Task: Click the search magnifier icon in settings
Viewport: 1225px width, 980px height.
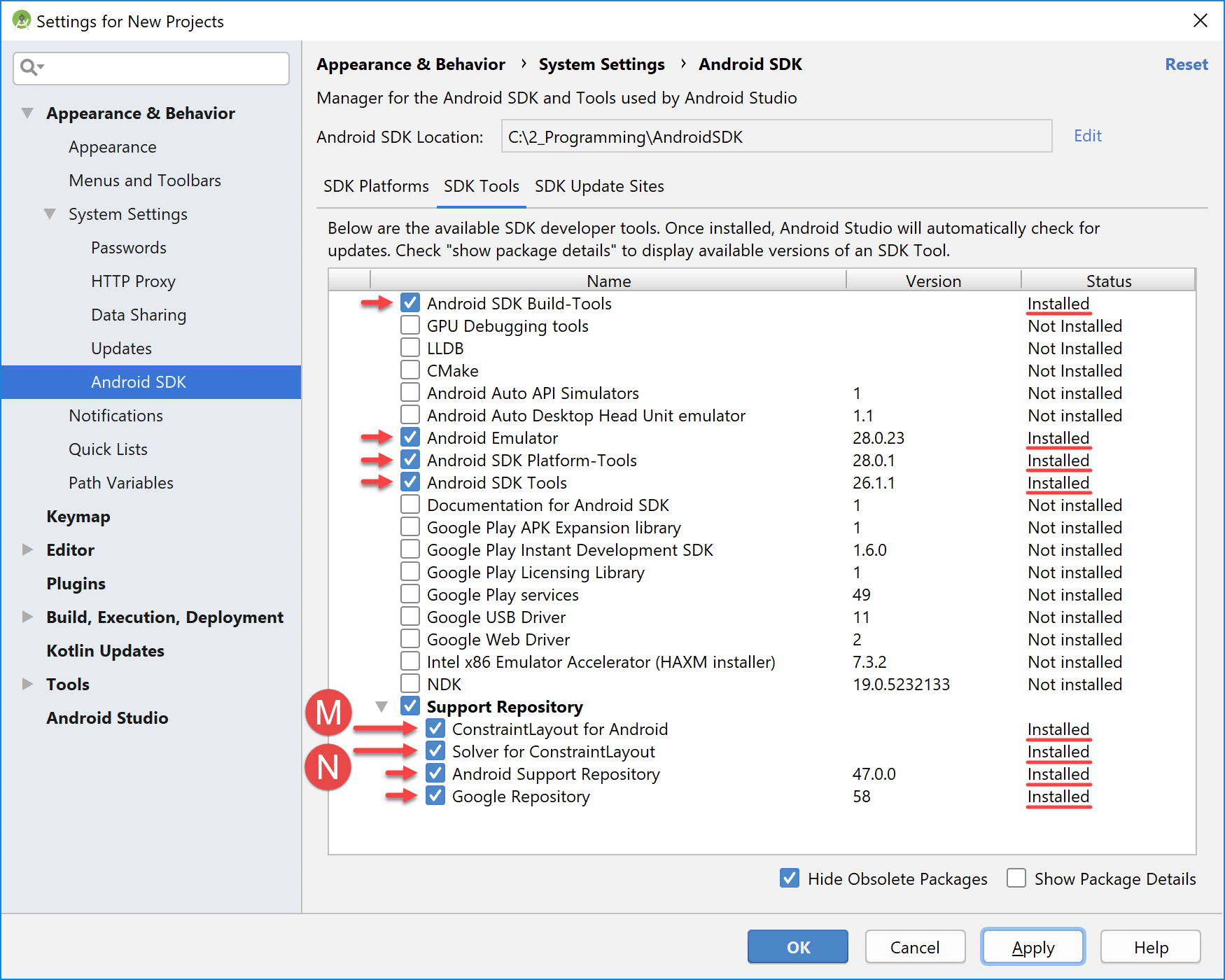Action: pos(31,67)
